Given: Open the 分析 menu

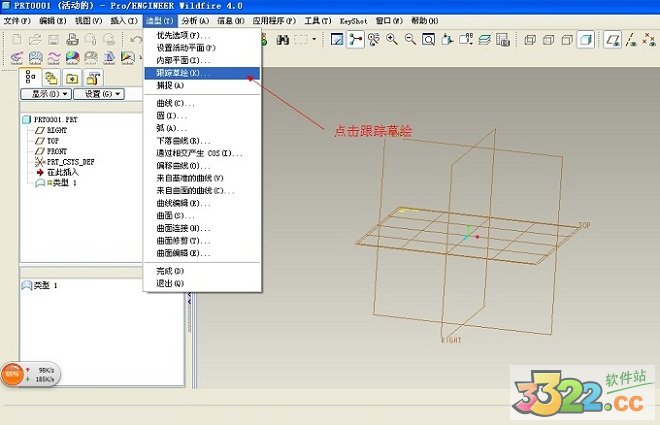Looking at the screenshot, I should [195, 21].
